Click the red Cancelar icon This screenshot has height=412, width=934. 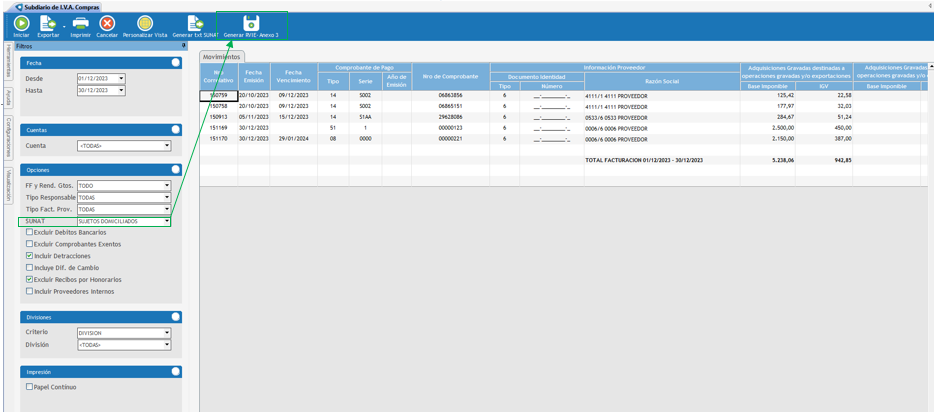(107, 23)
